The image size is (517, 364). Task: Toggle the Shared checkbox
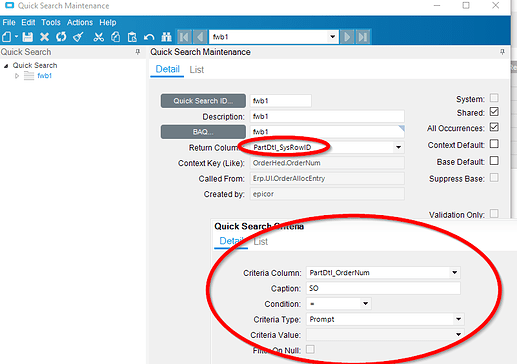pos(494,112)
